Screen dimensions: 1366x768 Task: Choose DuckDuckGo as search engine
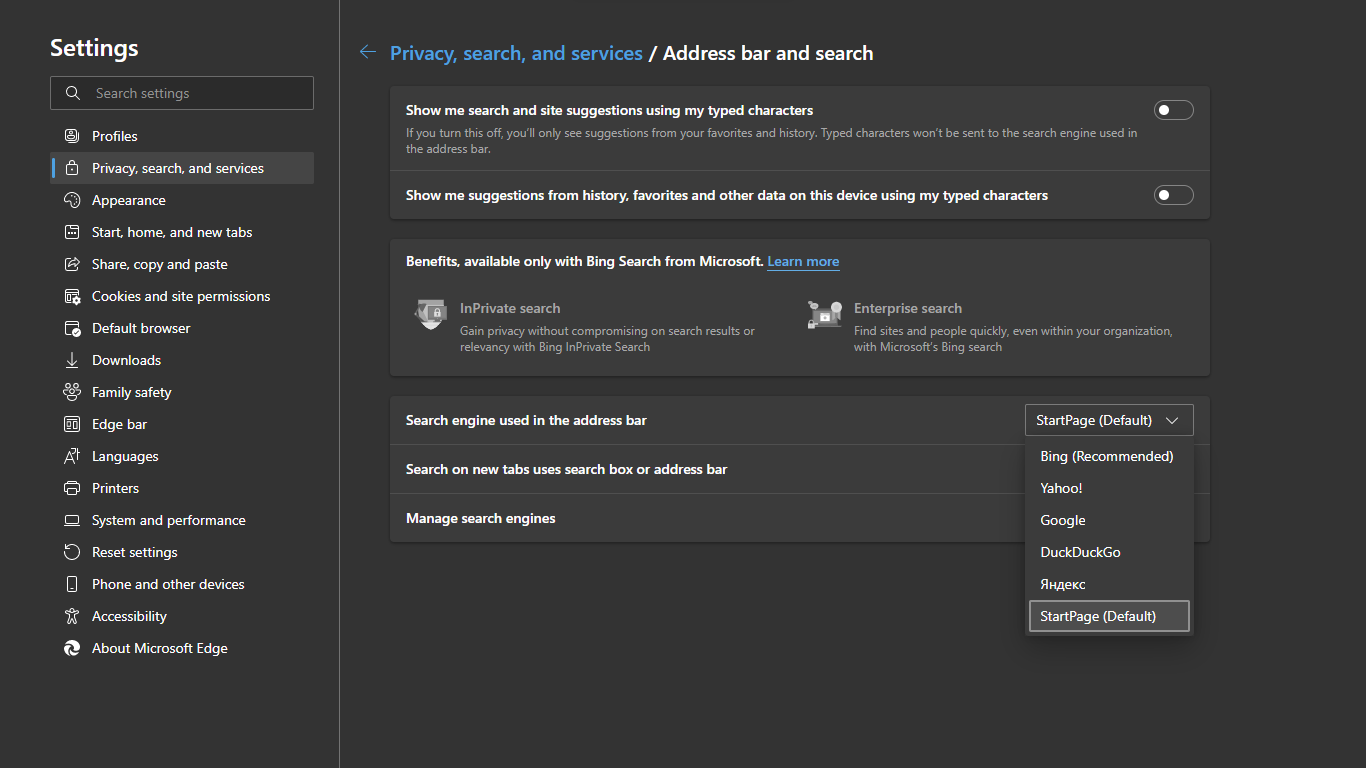coord(1080,552)
